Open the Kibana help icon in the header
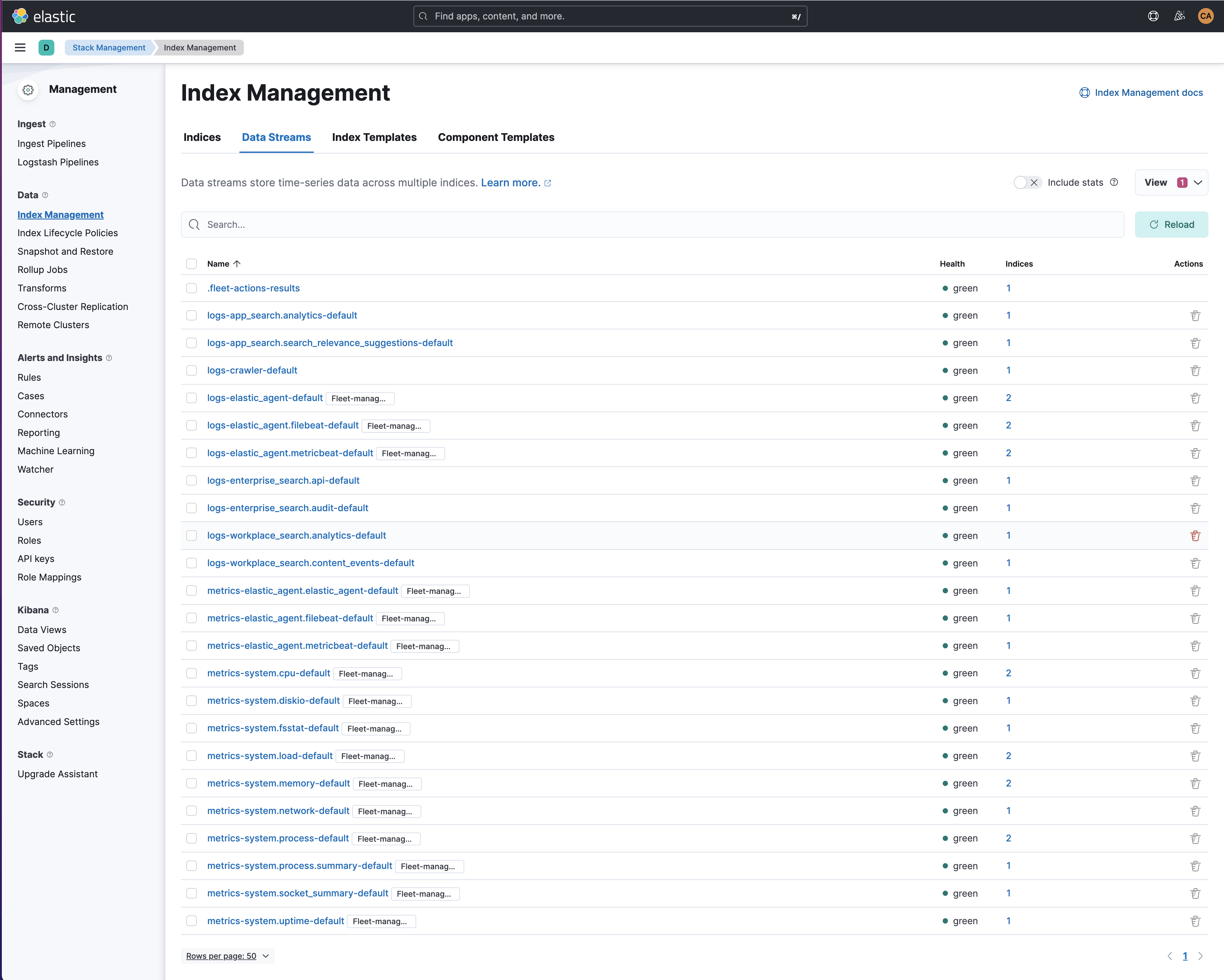This screenshot has width=1224, height=980. coord(1153,16)
